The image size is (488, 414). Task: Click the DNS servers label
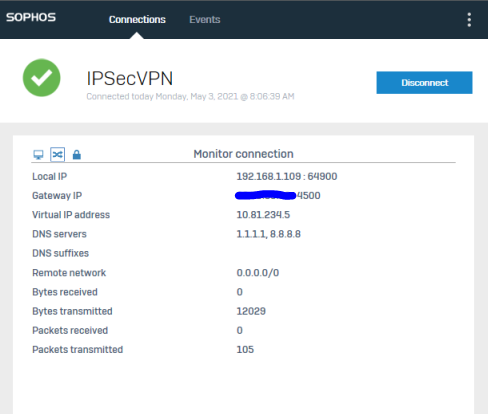pos(59,234)
